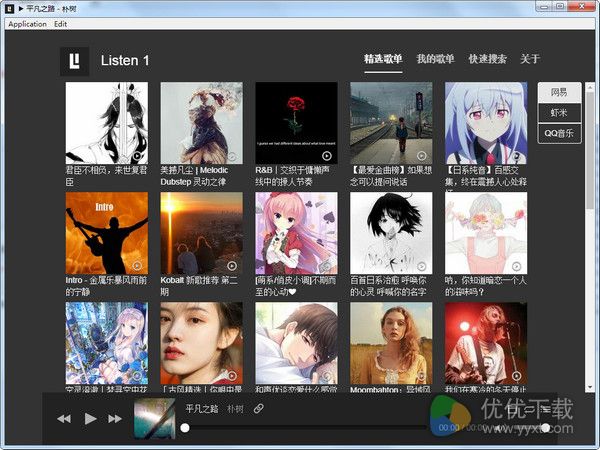Open R&B rose playlist thumbnail
This screenshot has height=450, width=600.
[297, 123]
